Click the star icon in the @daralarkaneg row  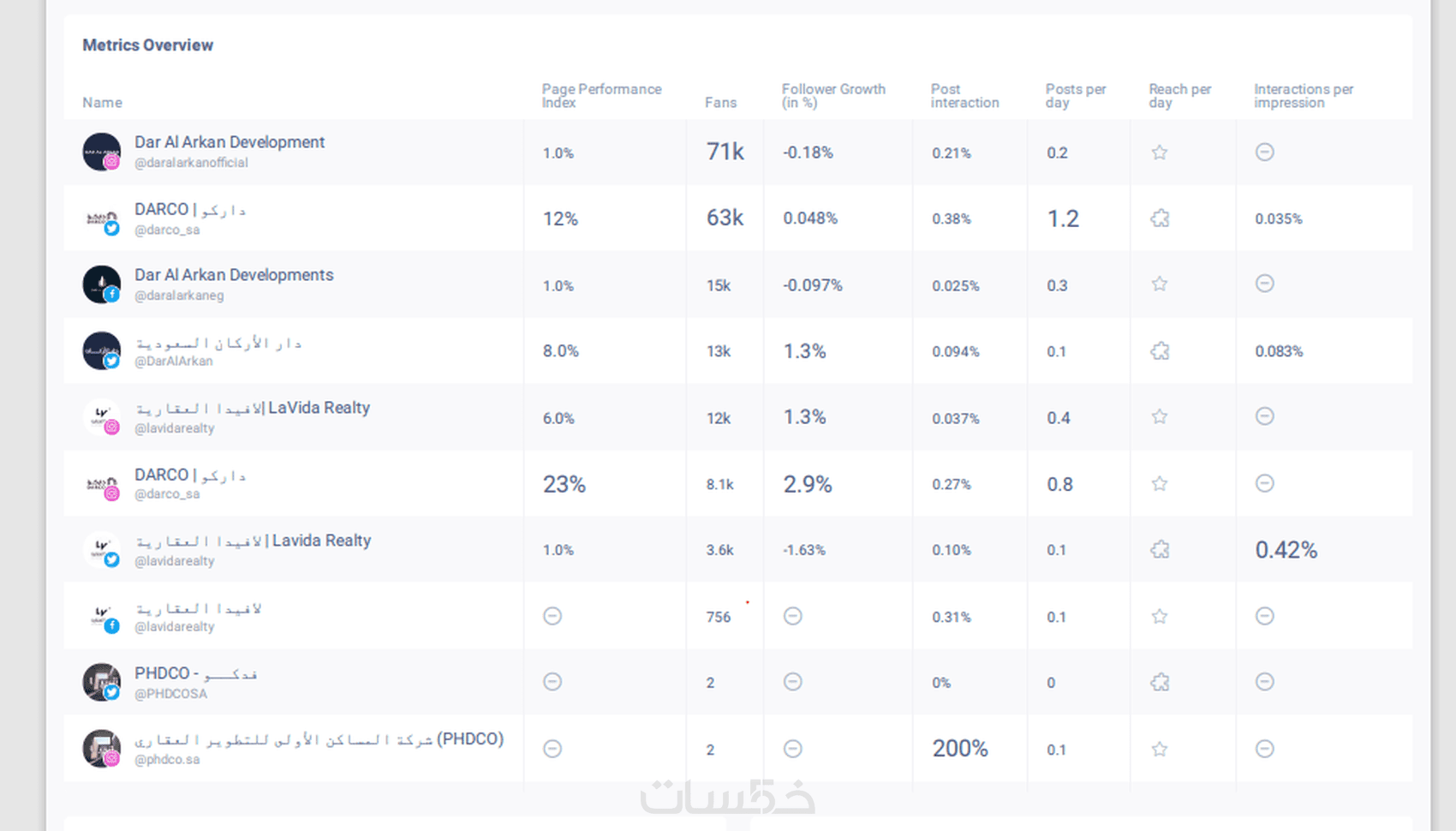[1159, 284]
